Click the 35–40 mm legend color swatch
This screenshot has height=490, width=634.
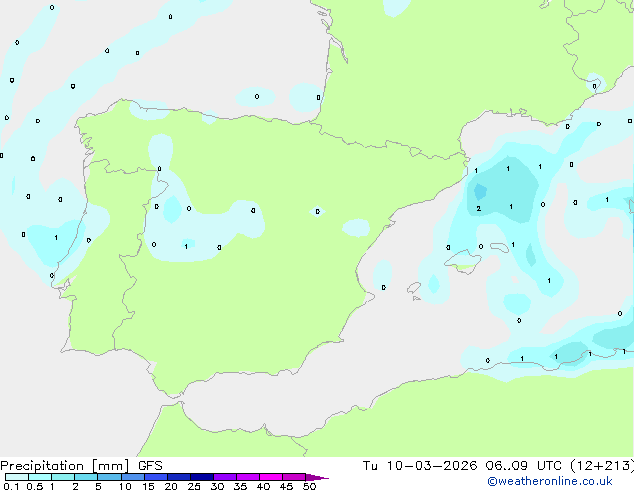[x=248, y=477]
